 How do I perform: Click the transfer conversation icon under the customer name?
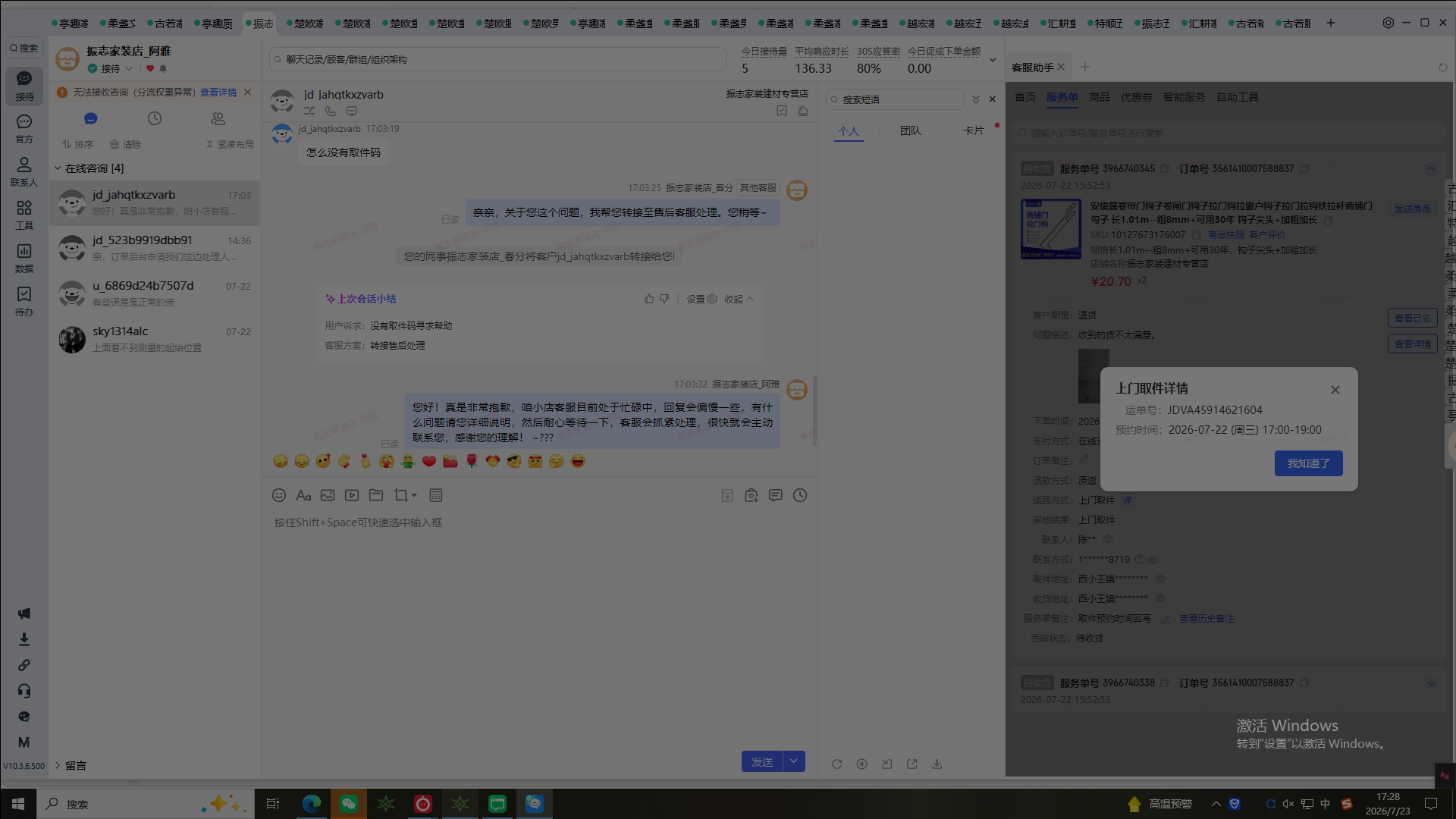[x=309, y=111]
